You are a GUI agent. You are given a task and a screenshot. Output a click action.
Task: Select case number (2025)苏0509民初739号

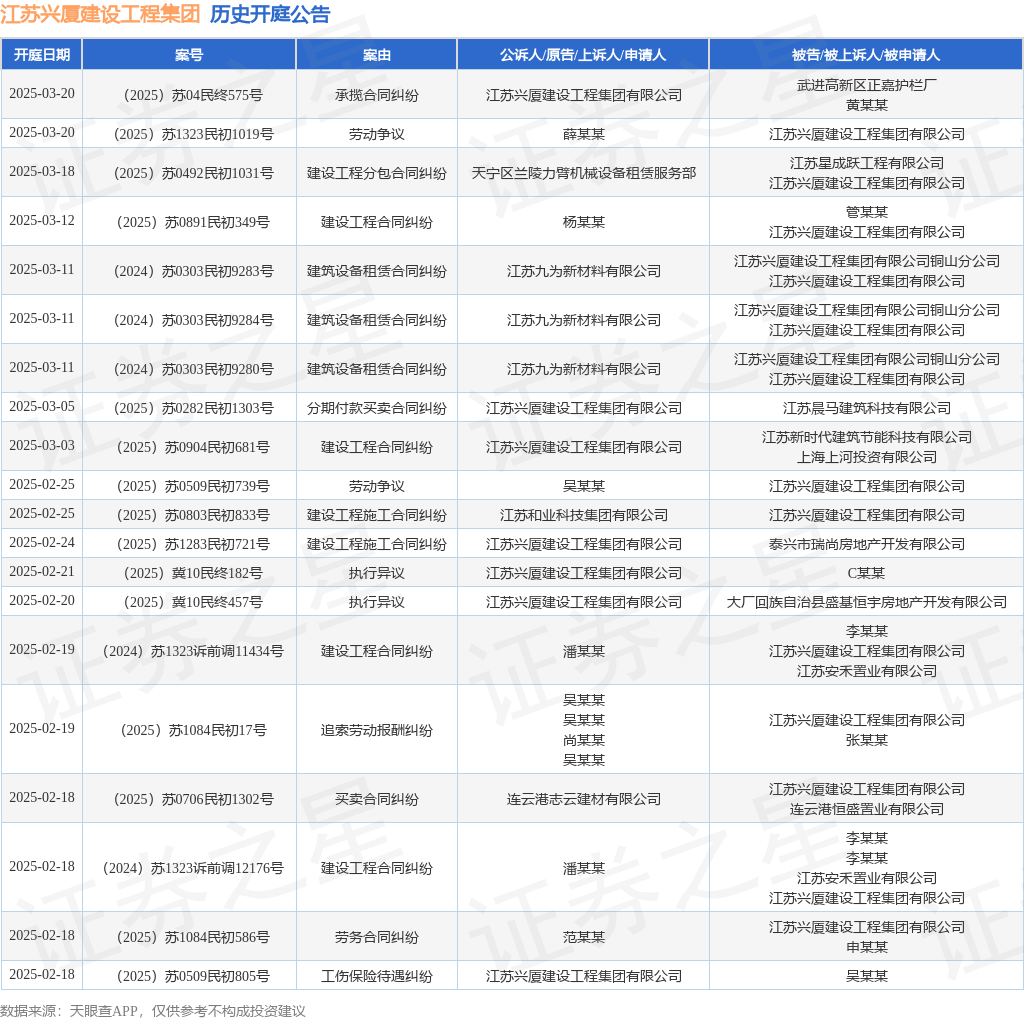[x=193, y=486]
